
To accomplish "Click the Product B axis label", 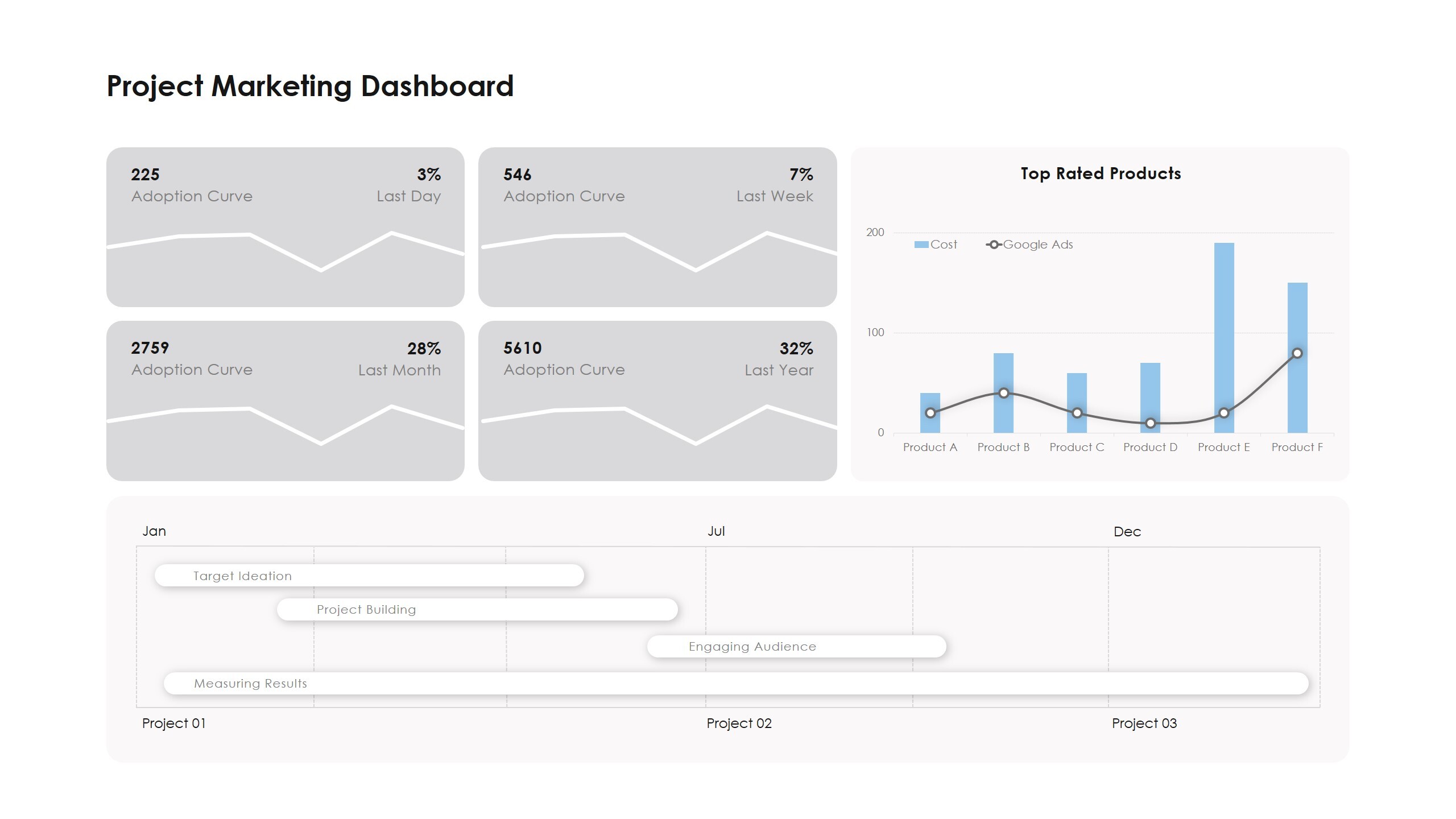I will pyautogui.click(x=1003, y=448).
